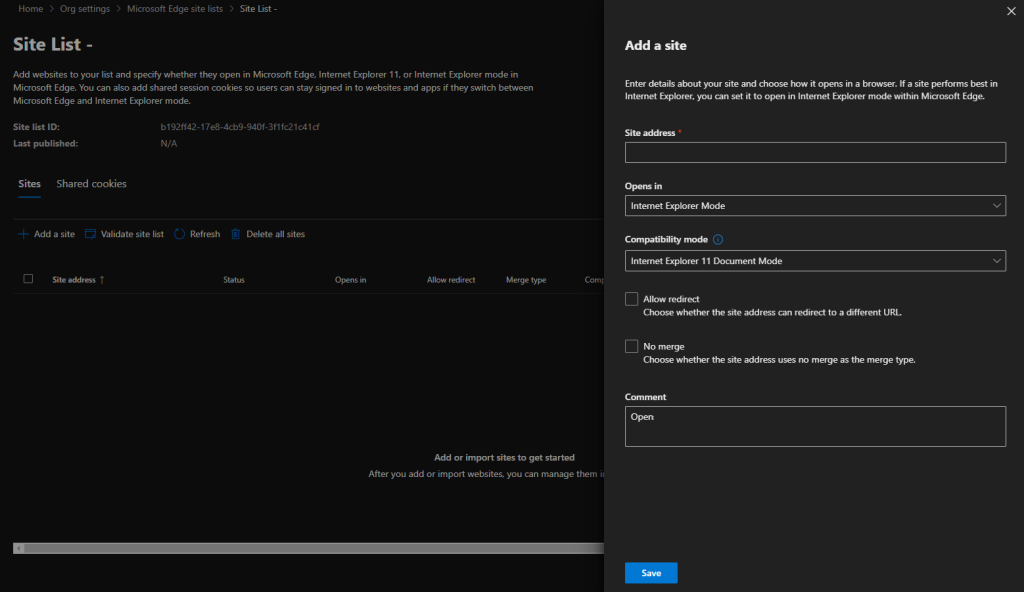Click the Compatibility mode info icon
1024x592 pixels.
718,240
